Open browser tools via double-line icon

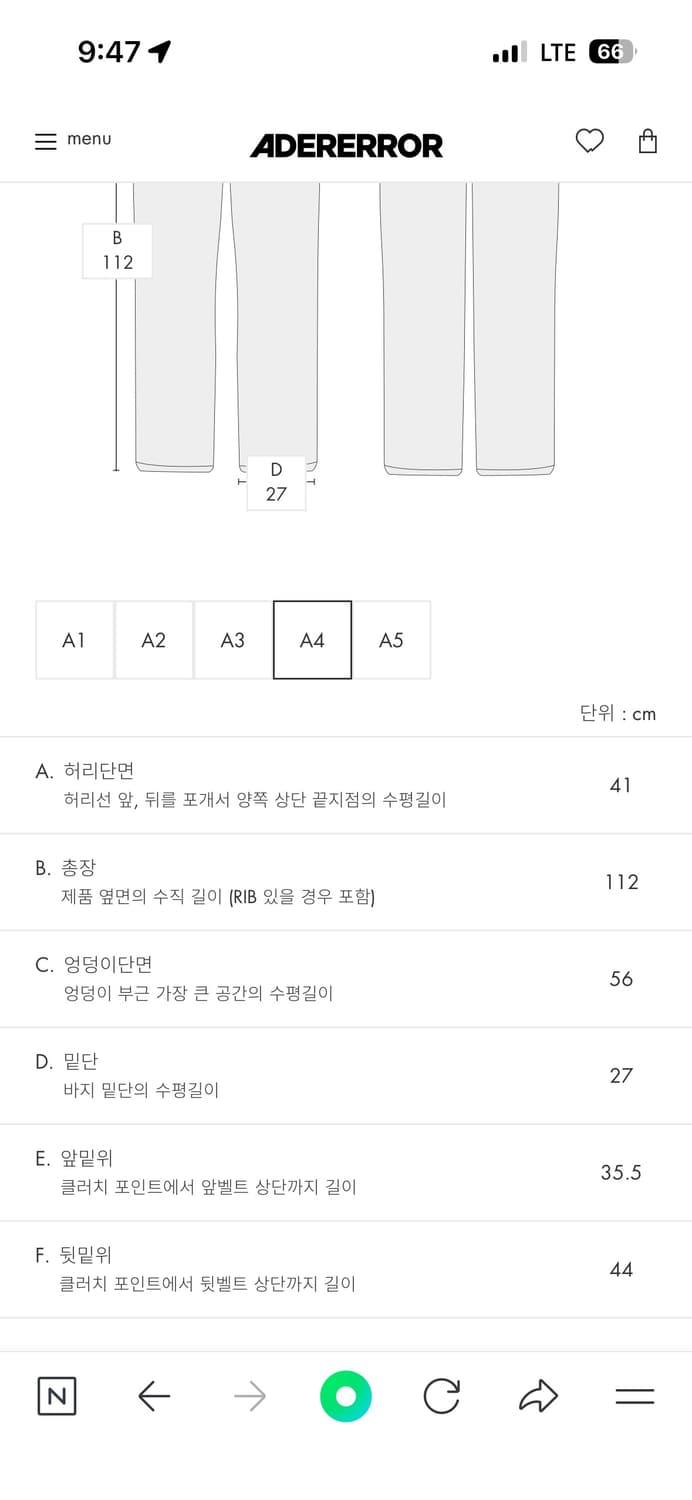pos(635,1396)
